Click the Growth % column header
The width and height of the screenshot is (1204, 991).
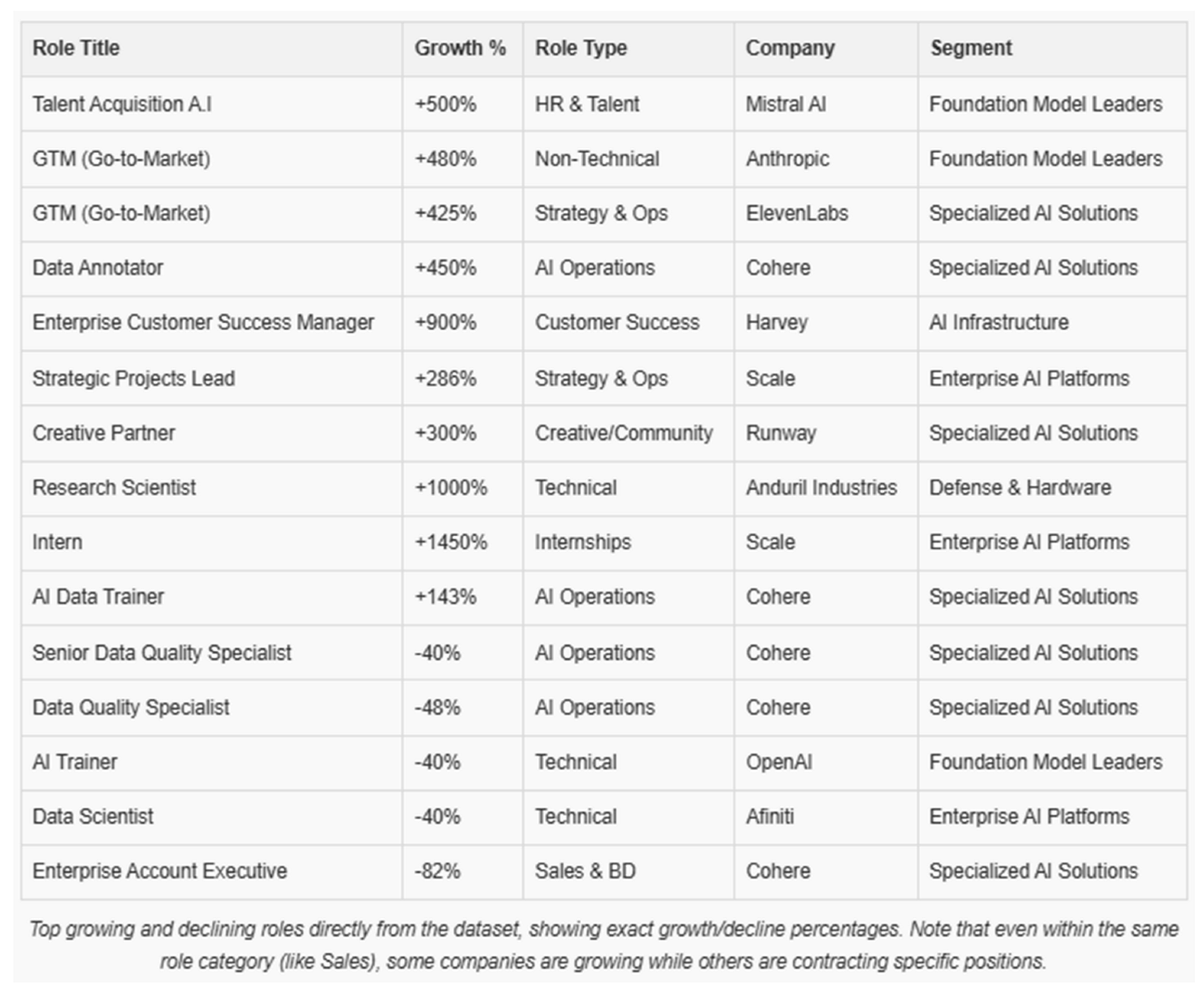point(460,48)
